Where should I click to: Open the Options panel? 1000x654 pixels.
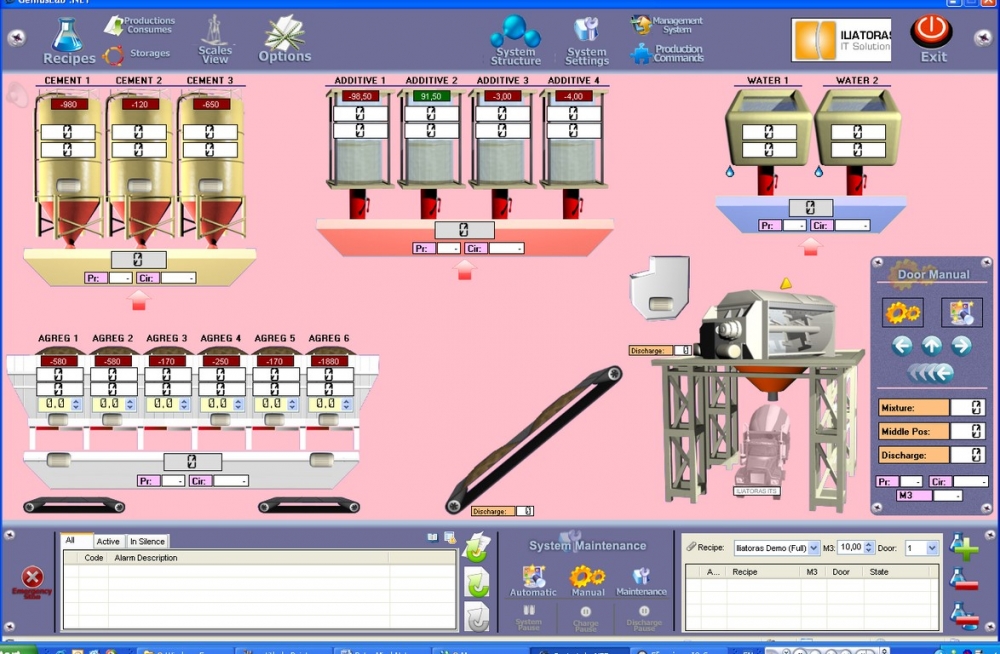tap(284, 39)
